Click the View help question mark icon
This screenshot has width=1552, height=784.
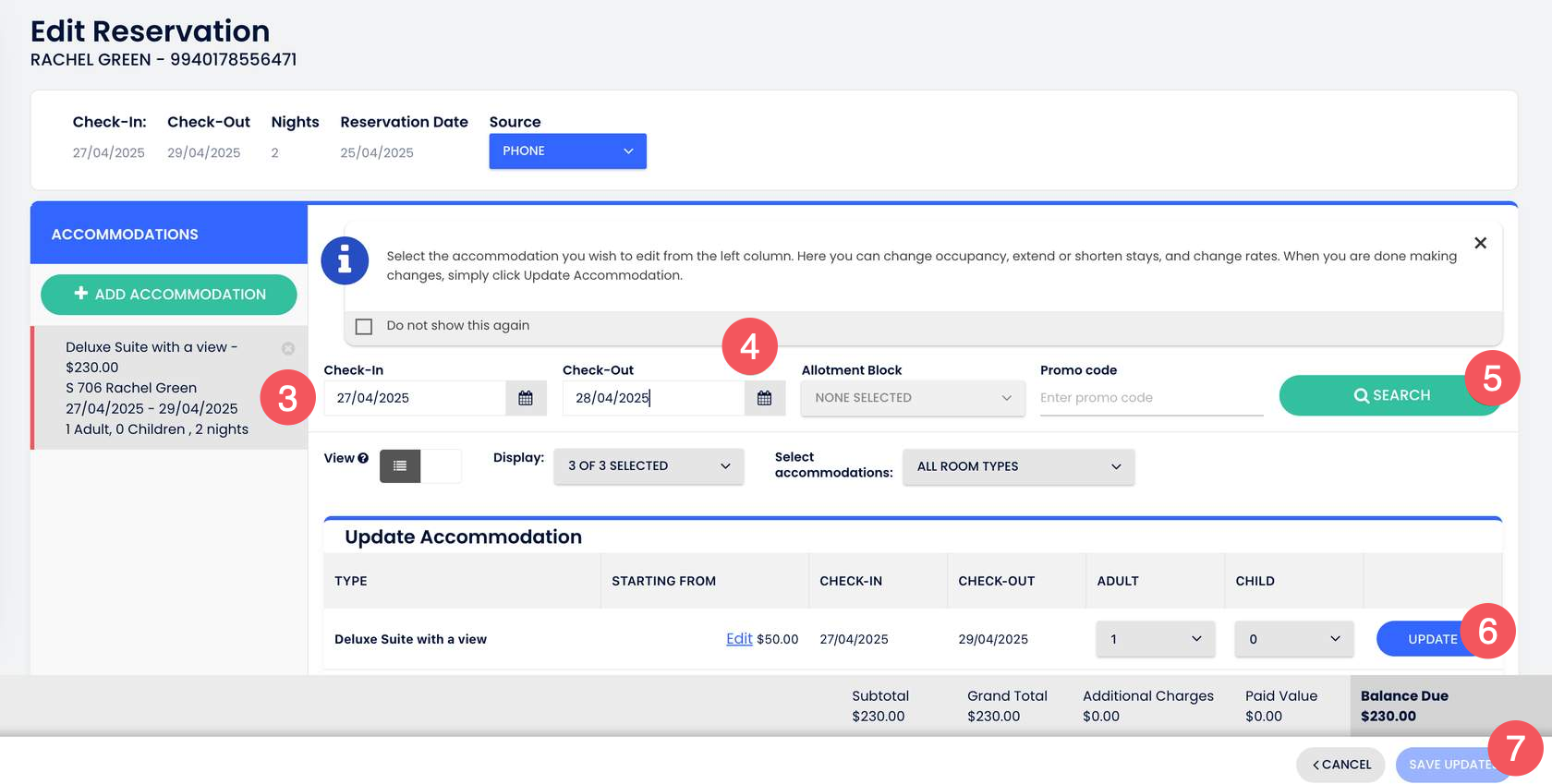363,458
